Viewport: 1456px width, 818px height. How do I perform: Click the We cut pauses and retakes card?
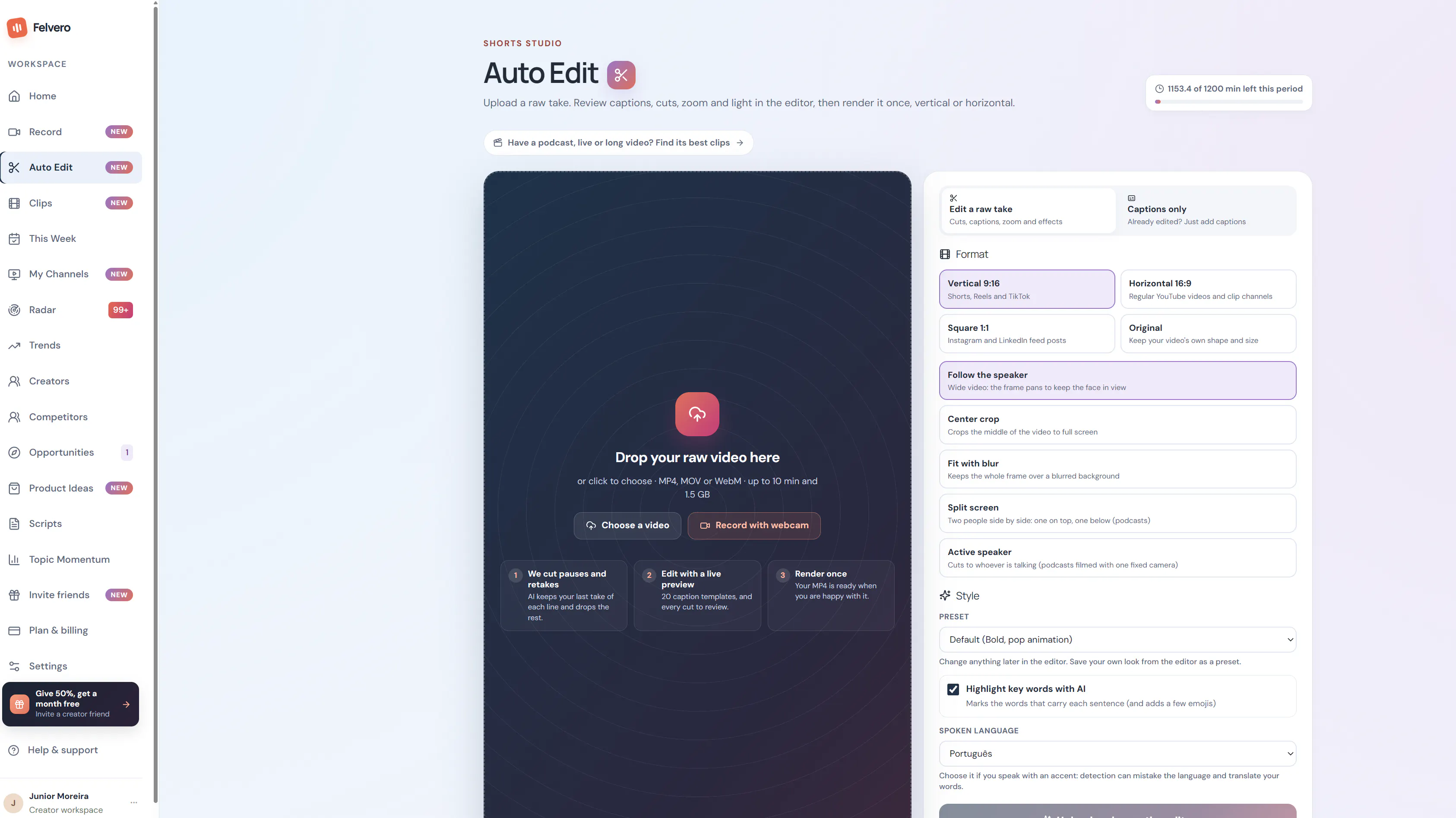pos(563,595)
